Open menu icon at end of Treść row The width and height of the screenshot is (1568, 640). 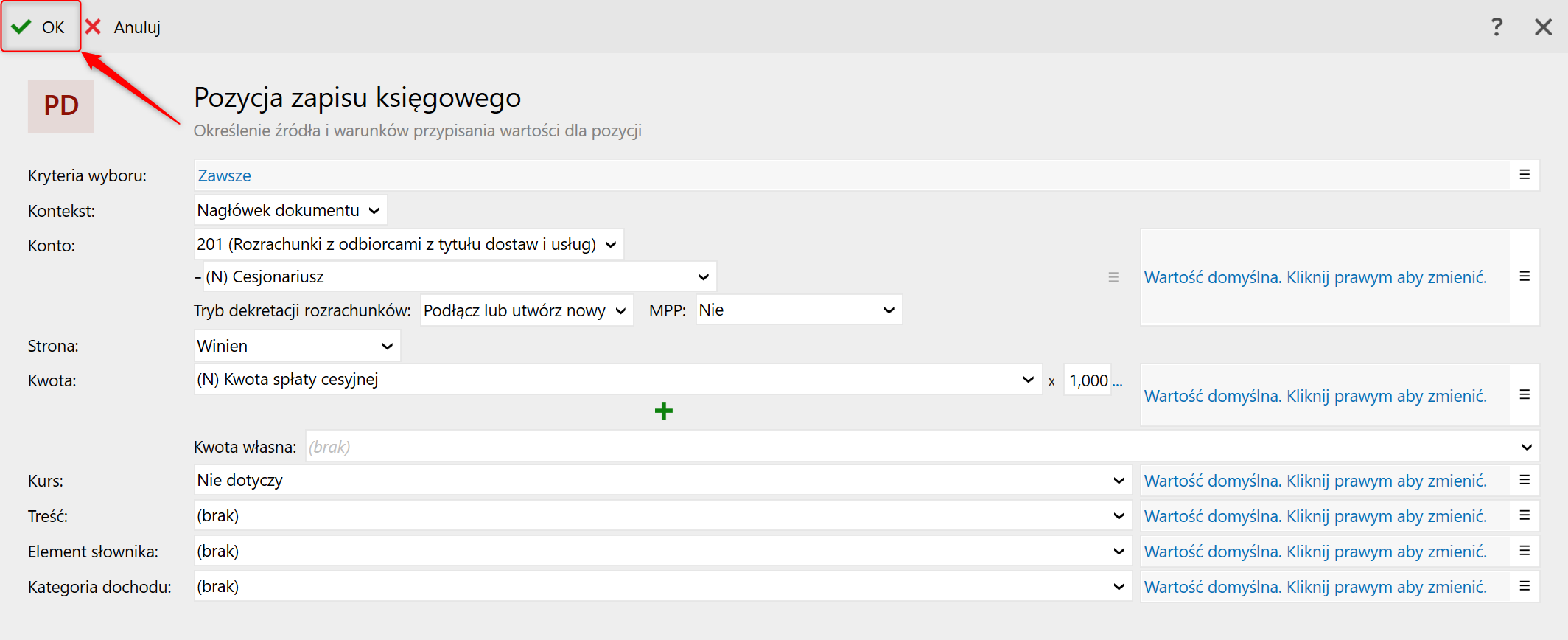pos(1525,515)
